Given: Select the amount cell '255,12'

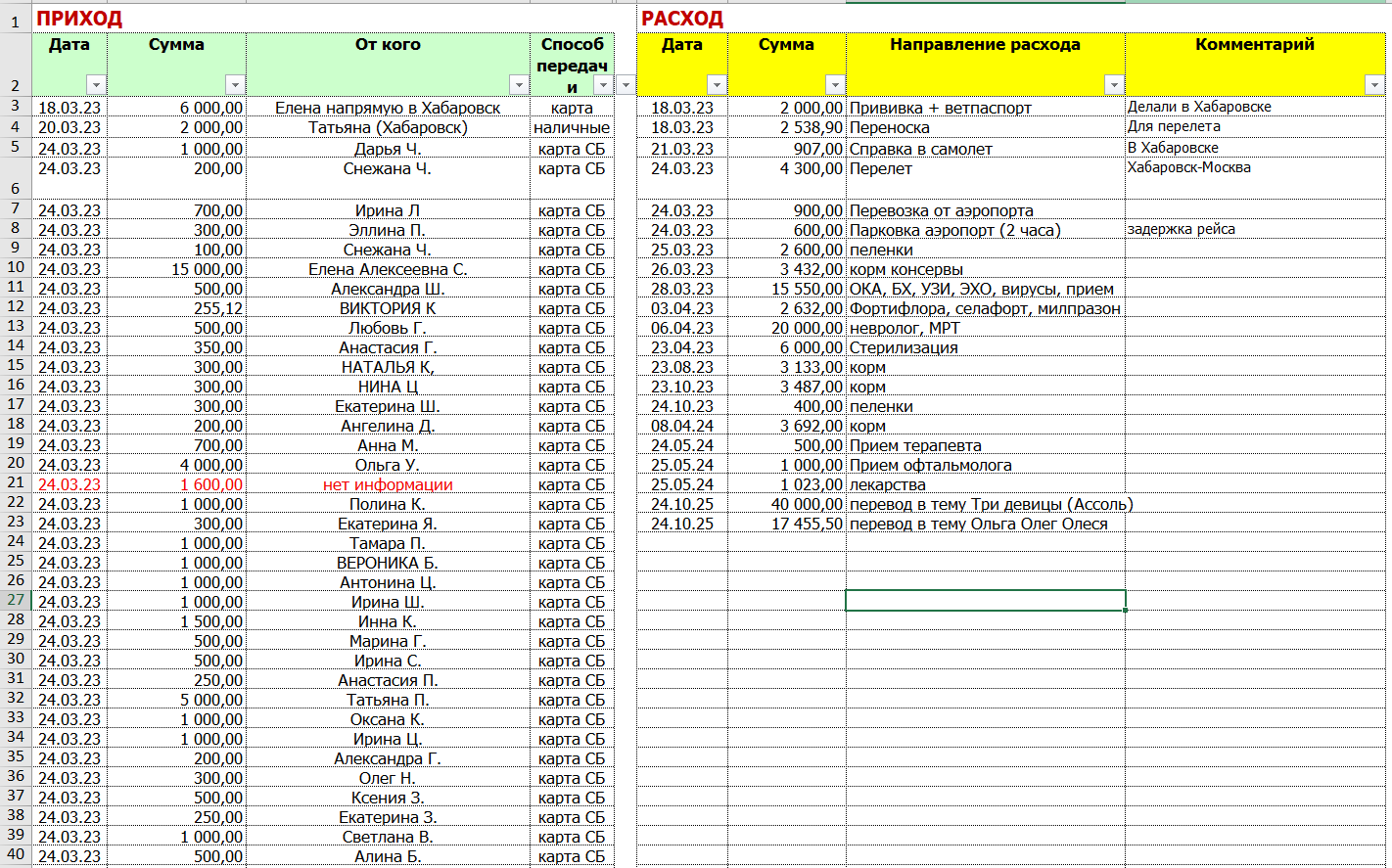Looking at the screenshot, I should (x=176, y=308).
